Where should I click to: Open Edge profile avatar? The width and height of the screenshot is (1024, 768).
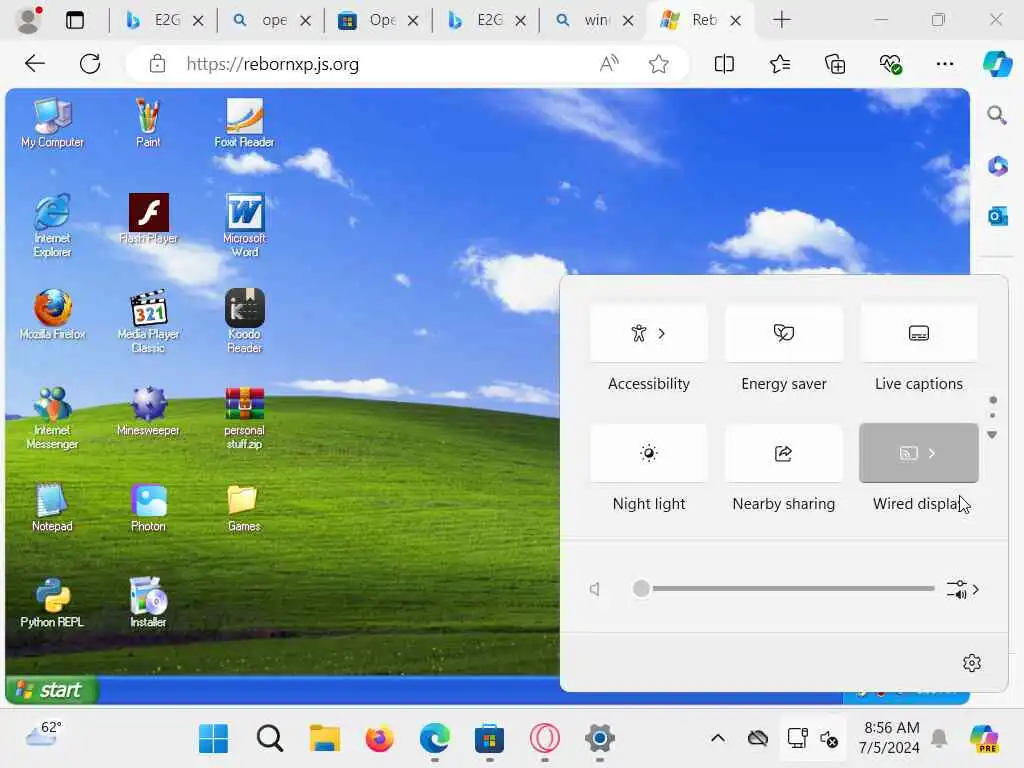click(28, 20)
